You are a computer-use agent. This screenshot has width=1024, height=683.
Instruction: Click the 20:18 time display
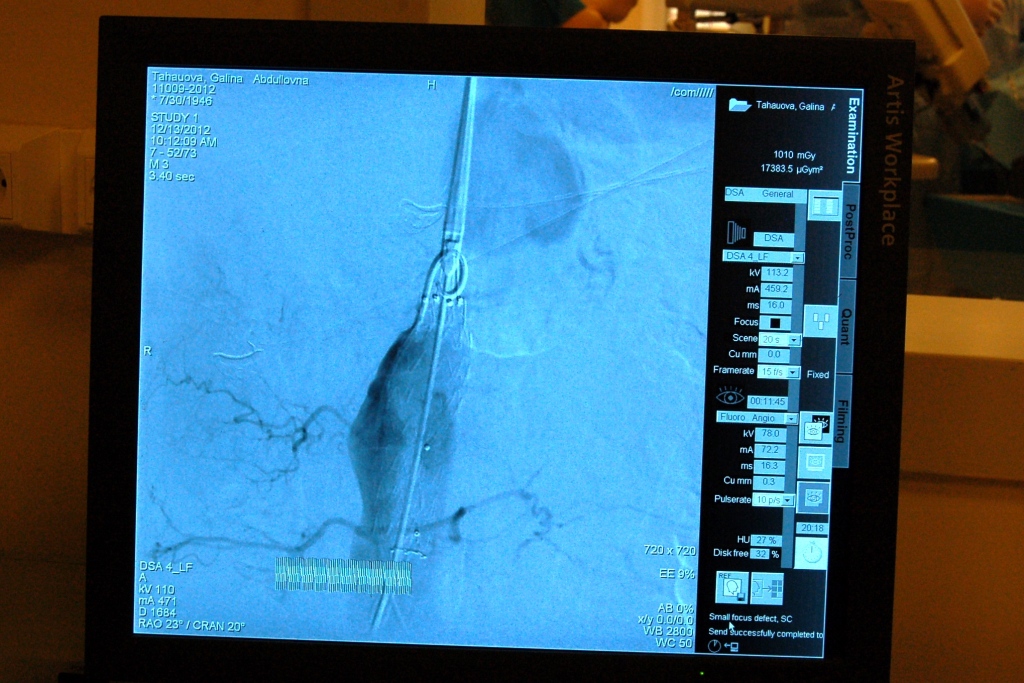pyautogui.click(x=812, y=528)
